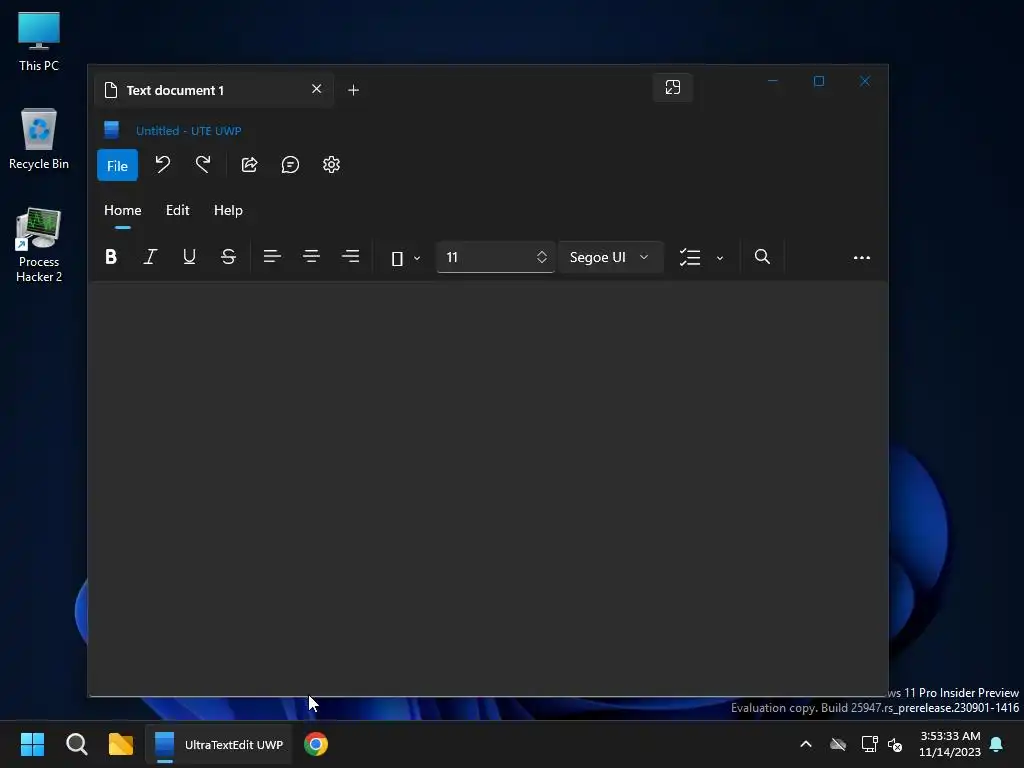Click the Undo arrow icon
1024x768 pixels.
click(163, 165)
